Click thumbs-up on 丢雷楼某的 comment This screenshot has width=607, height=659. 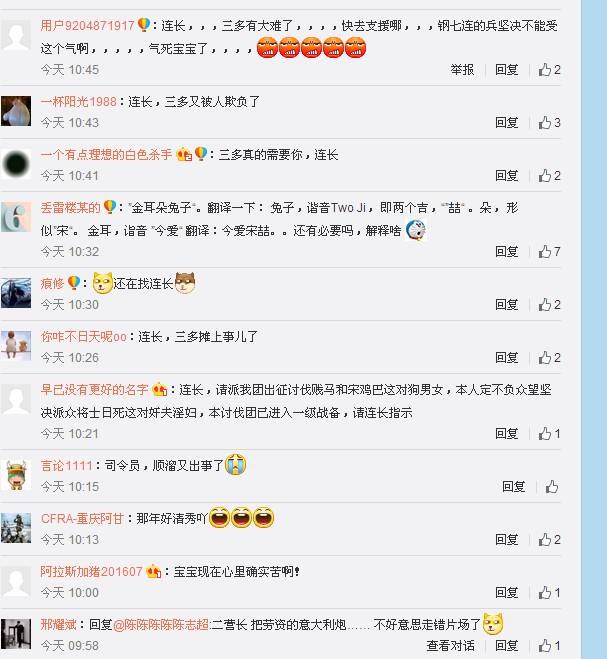click(x=549, y=251)
